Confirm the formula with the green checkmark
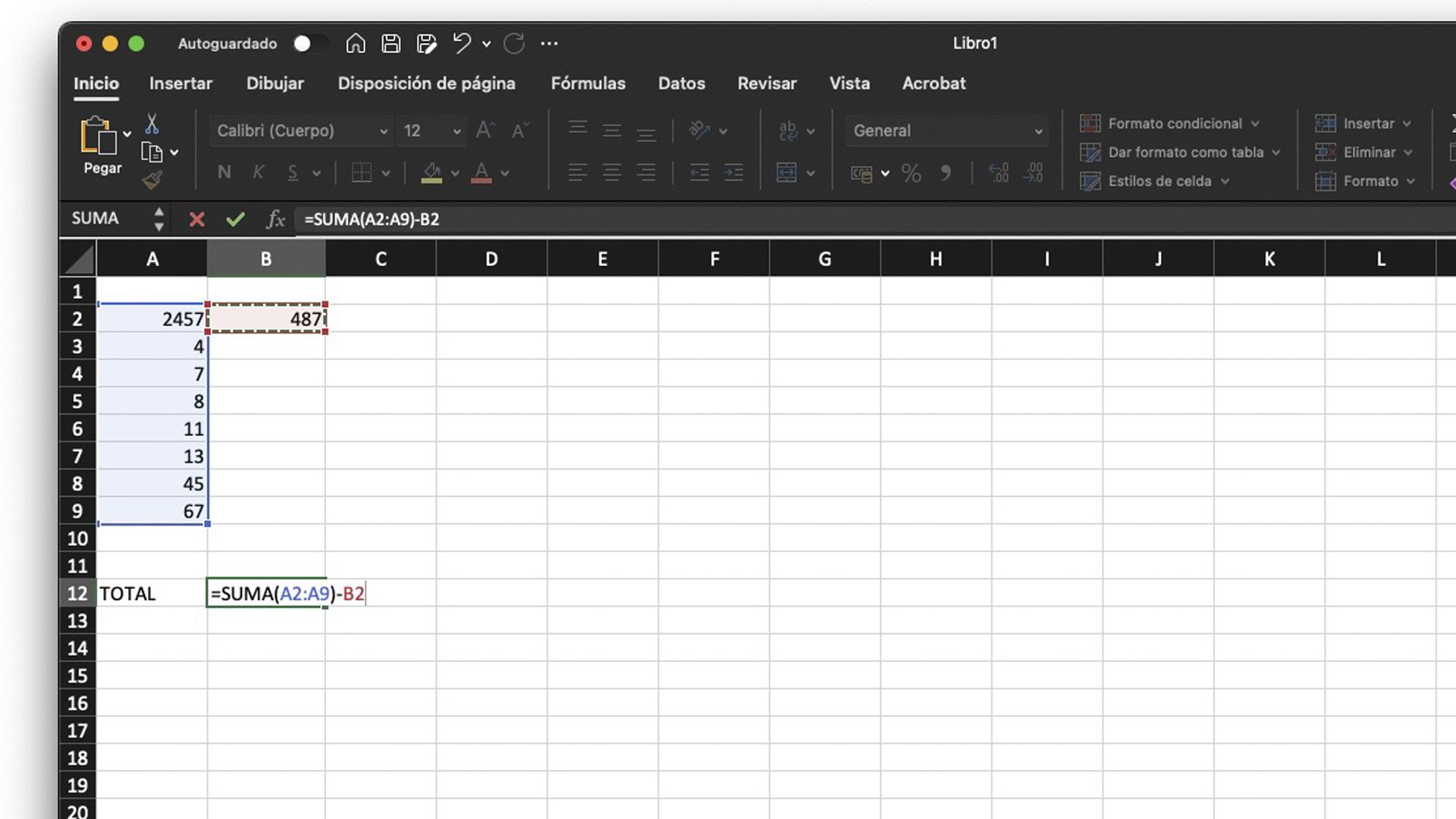 [x=236, y=219]
